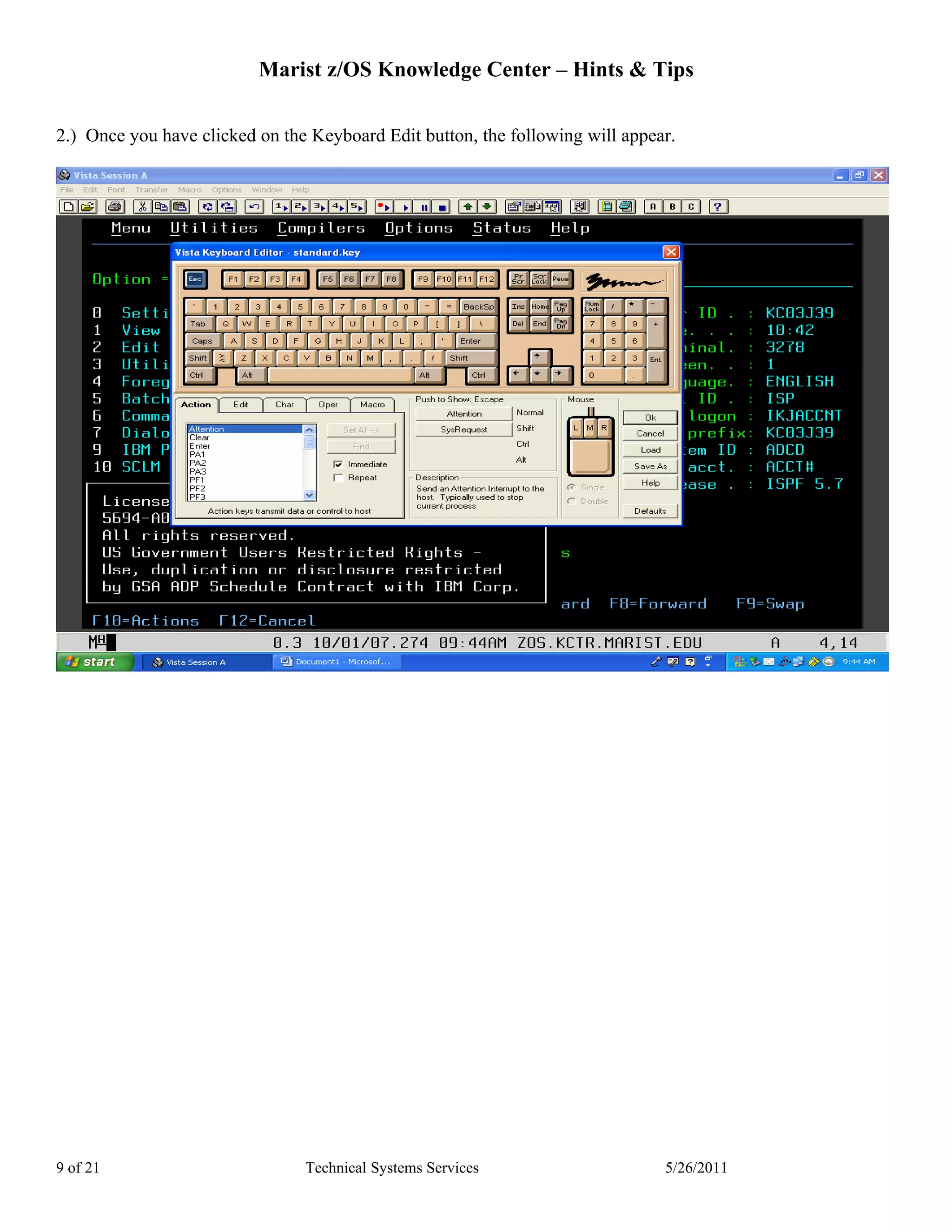The image size is (952, 1232).
Task: Run macro 3 from toolbar
Action: [x=319, y=207]
